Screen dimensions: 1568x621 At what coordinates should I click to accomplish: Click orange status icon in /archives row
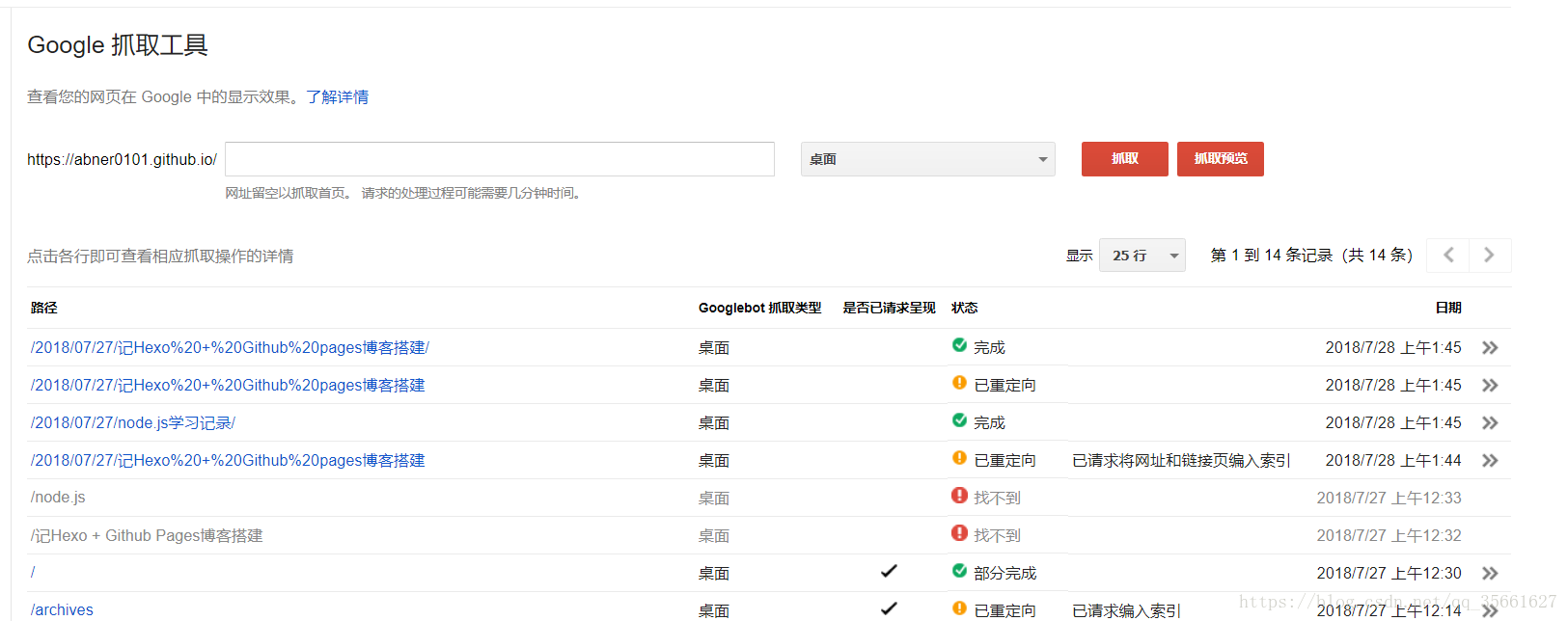[x=959, y=608]
